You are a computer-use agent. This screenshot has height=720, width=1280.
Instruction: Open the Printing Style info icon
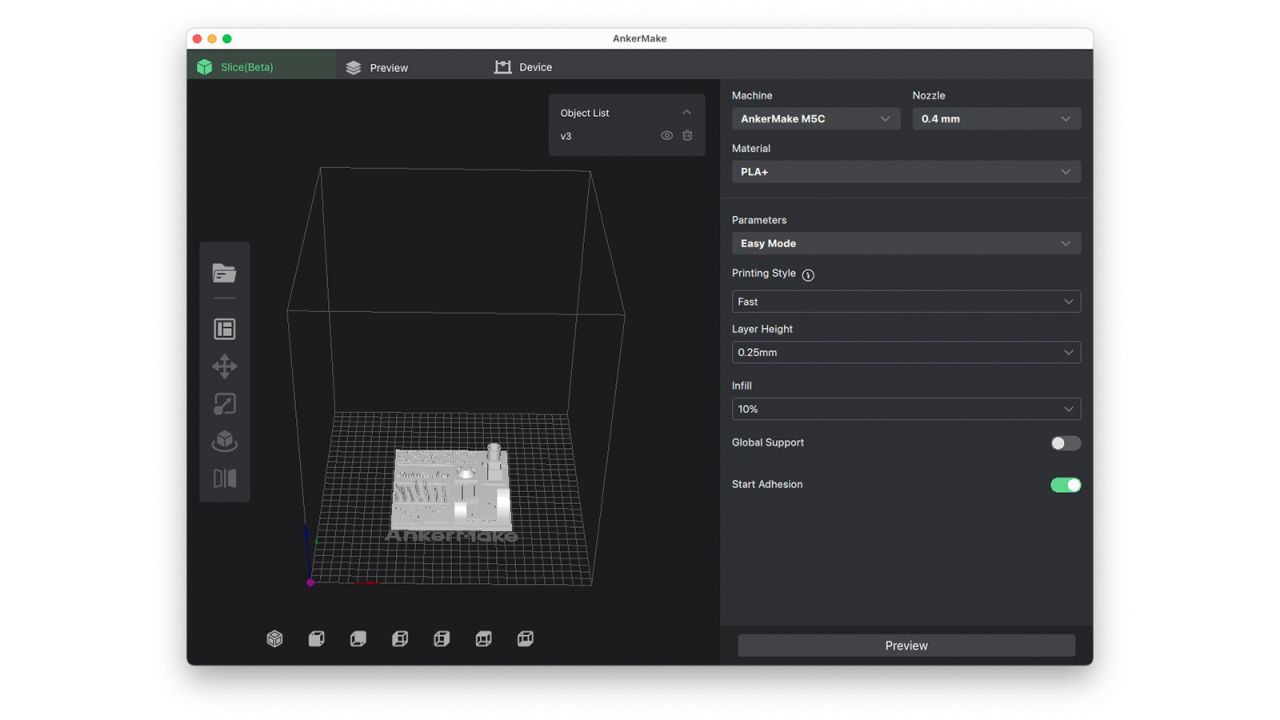click(808, 275)
